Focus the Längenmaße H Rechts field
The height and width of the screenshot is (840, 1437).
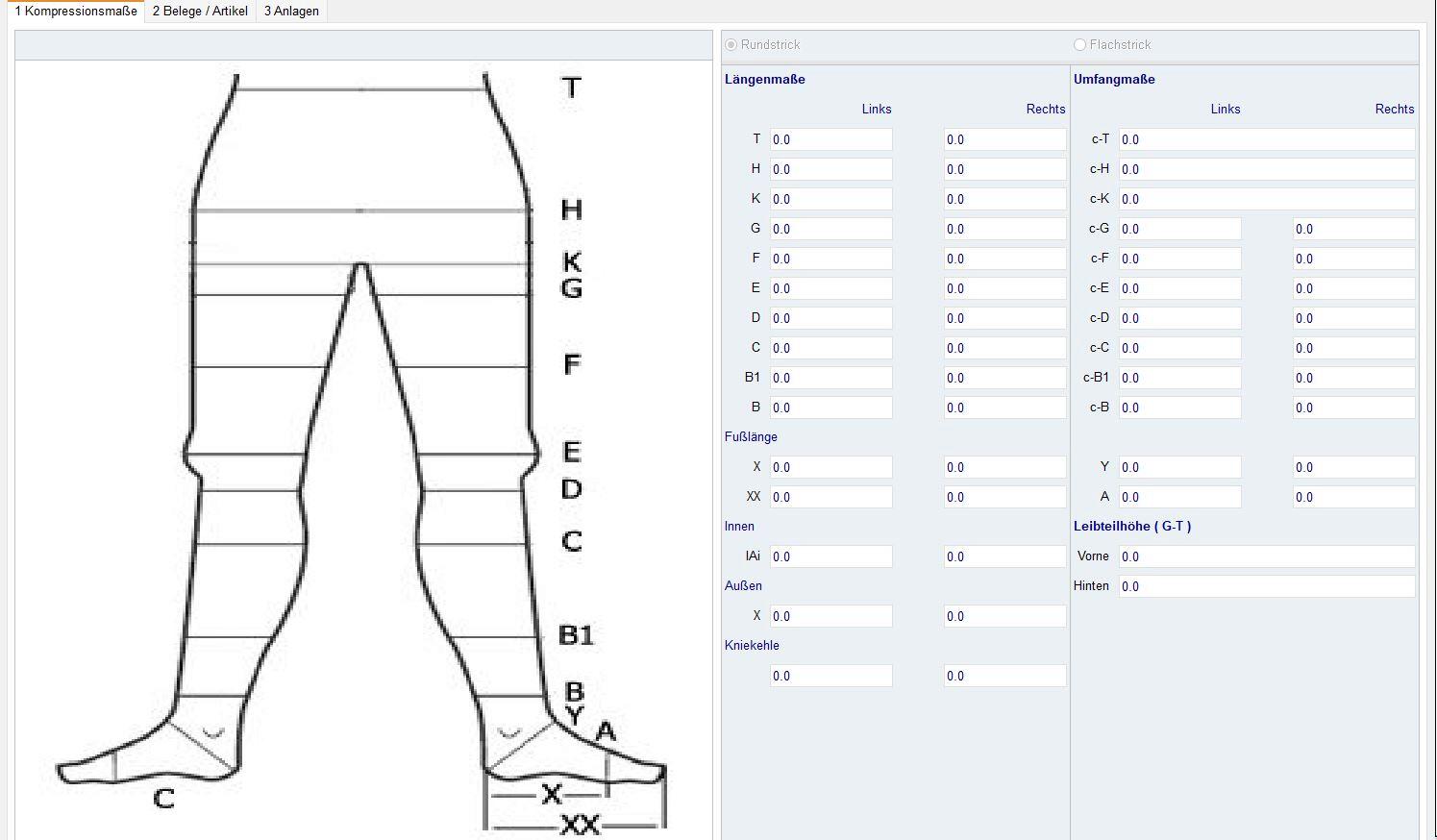[1004, 170]
